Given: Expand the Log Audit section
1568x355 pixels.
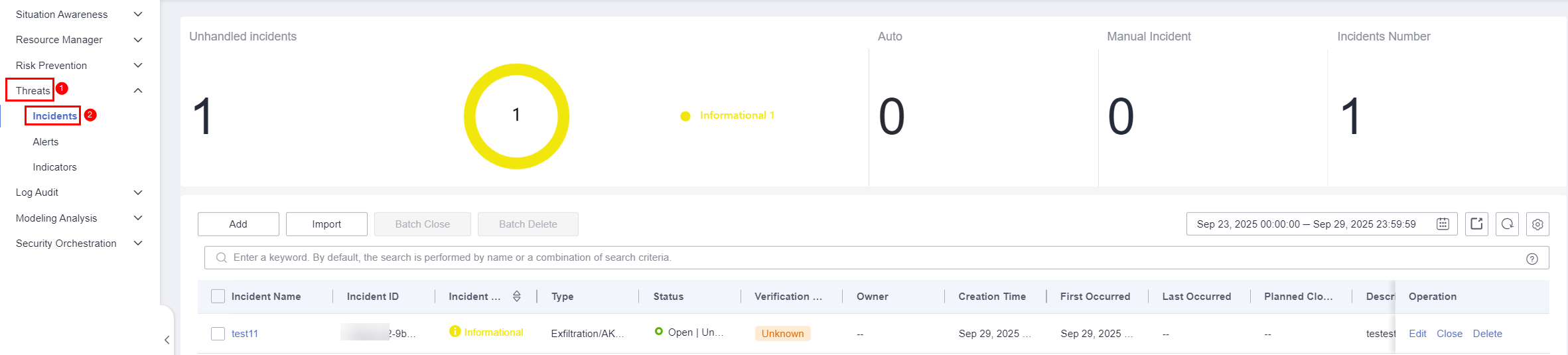Looking at the screenshot, I should click(x=138, y=192).
